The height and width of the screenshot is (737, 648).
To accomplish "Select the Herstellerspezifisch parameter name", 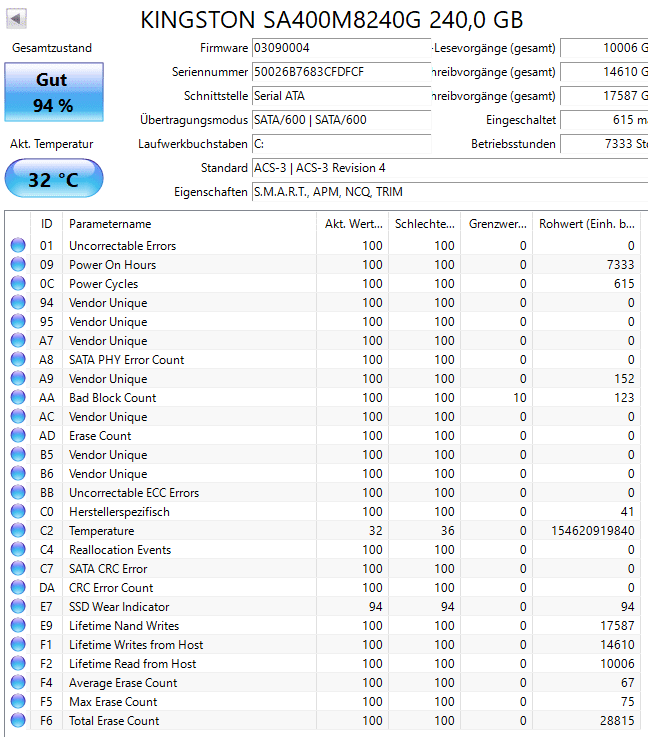I will tap(119, 512).
